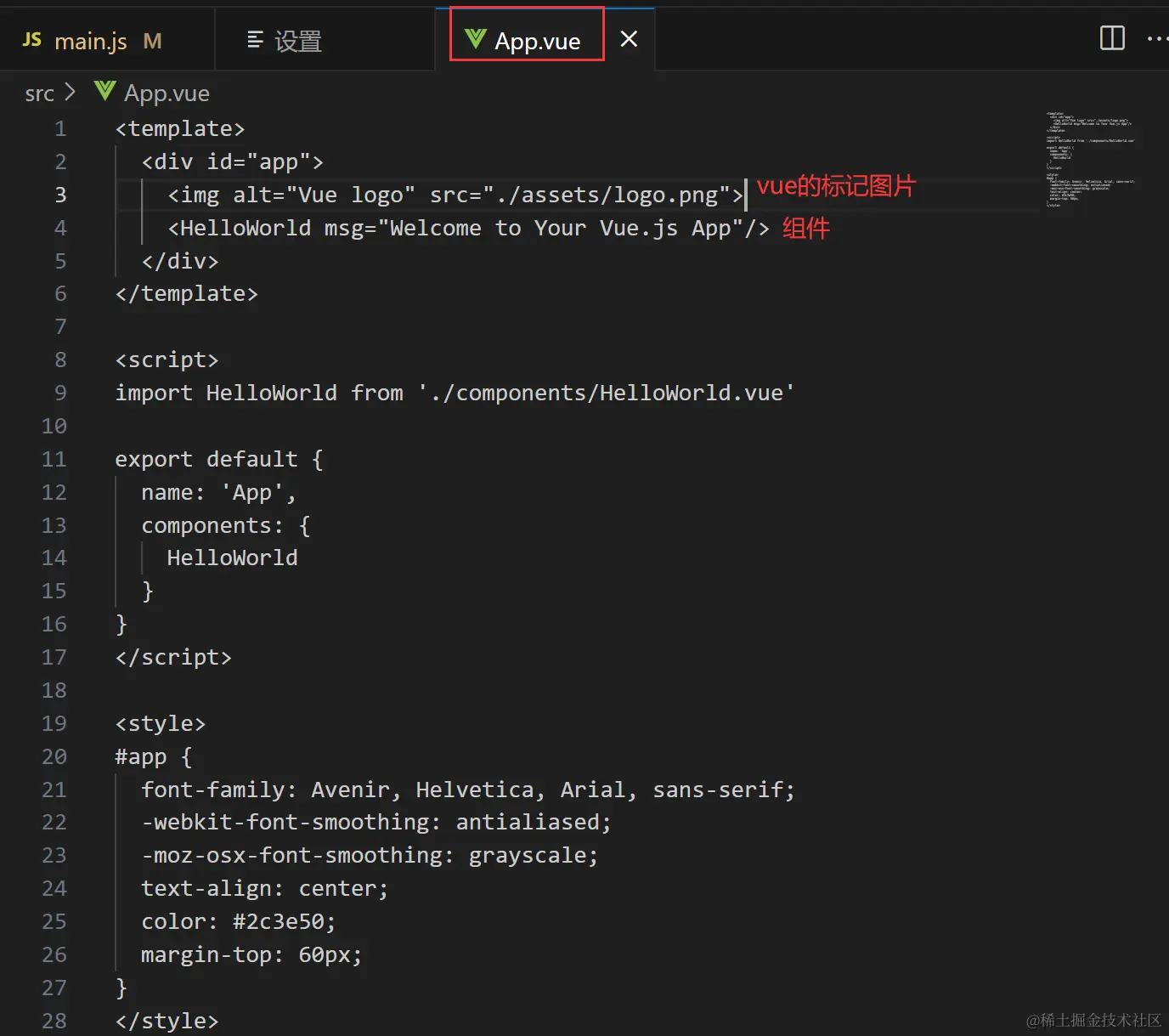
Task: Click the import HelloWorld statement
Action: point(455,393)
